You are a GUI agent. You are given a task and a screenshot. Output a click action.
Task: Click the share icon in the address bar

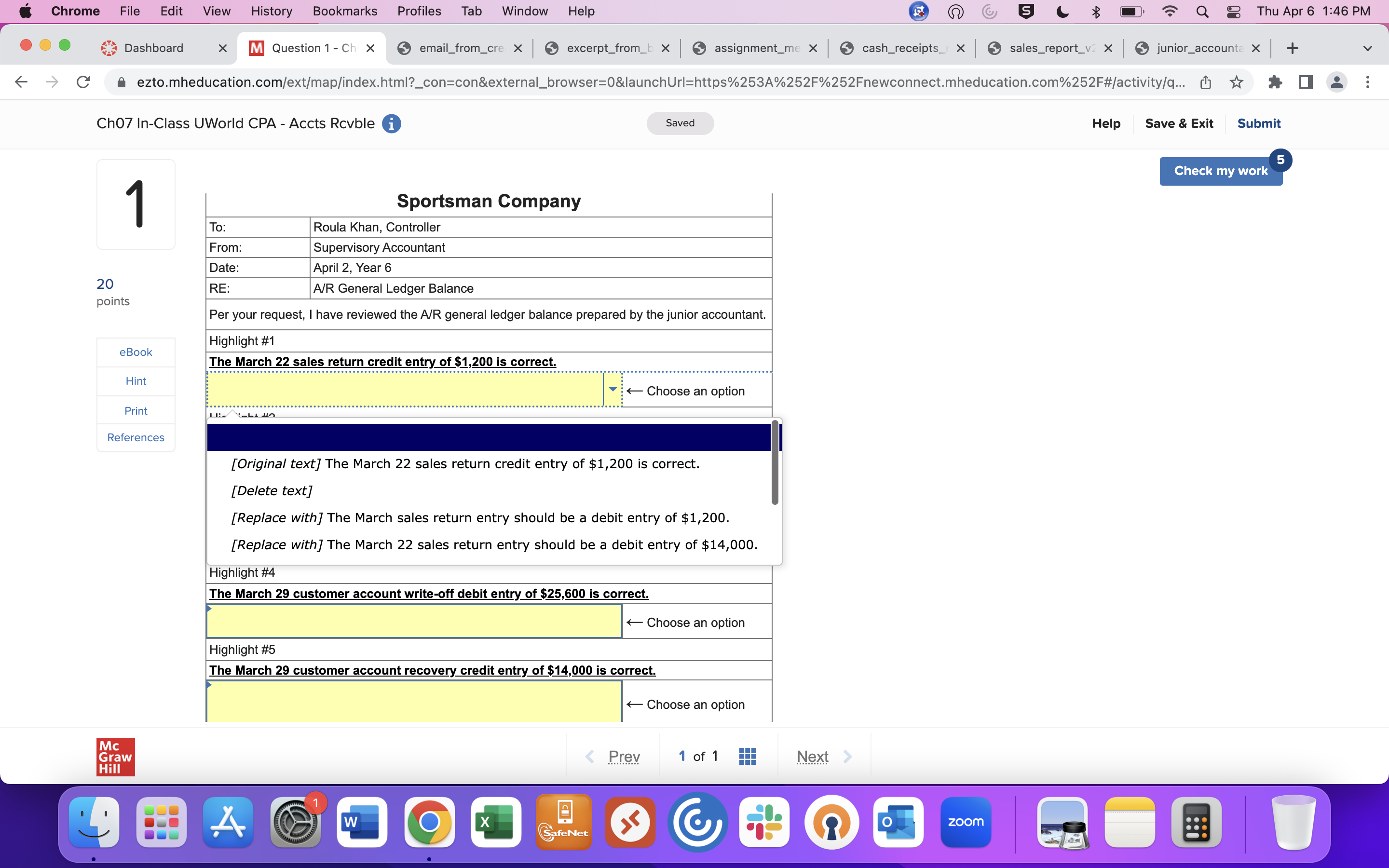pos(1205,82)
